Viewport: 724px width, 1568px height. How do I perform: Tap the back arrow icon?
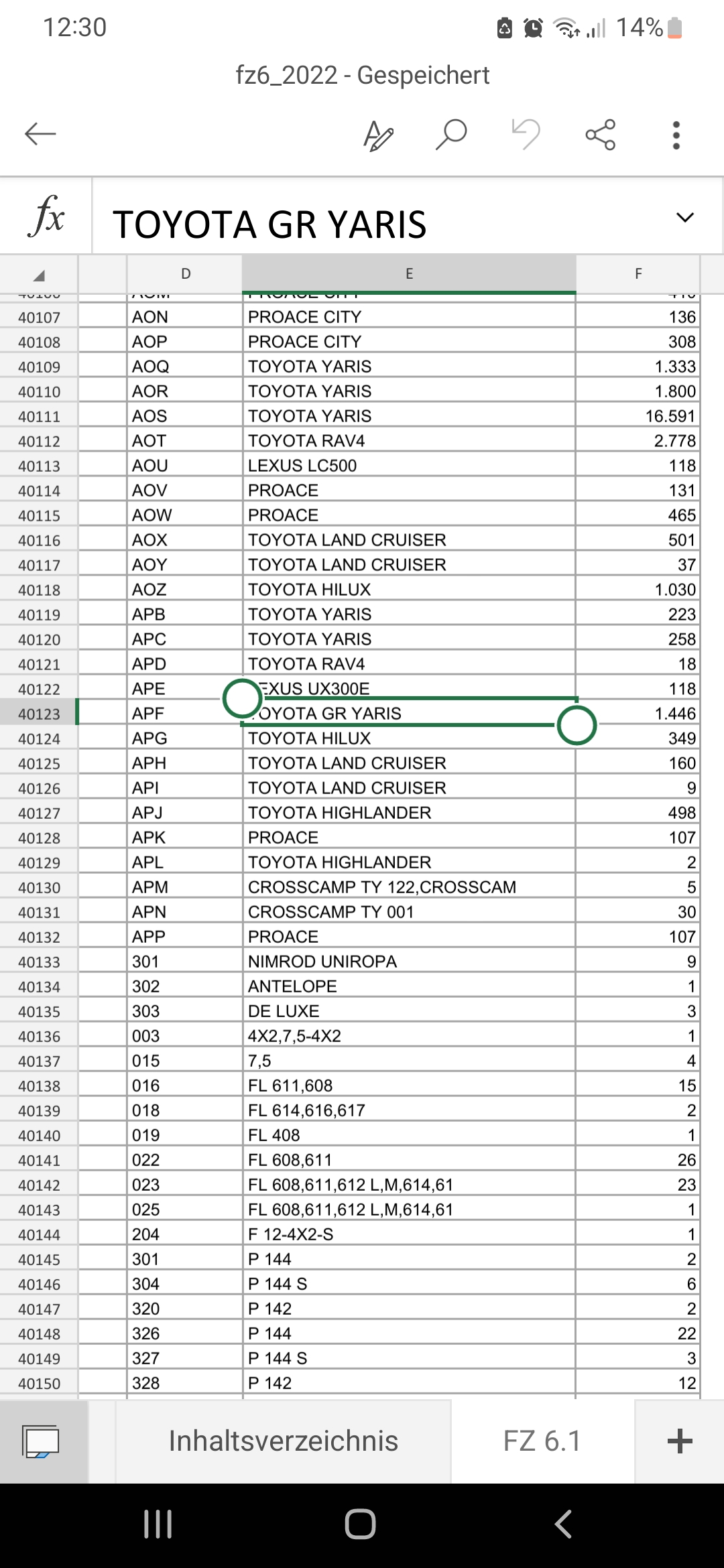tap(40, 134)
